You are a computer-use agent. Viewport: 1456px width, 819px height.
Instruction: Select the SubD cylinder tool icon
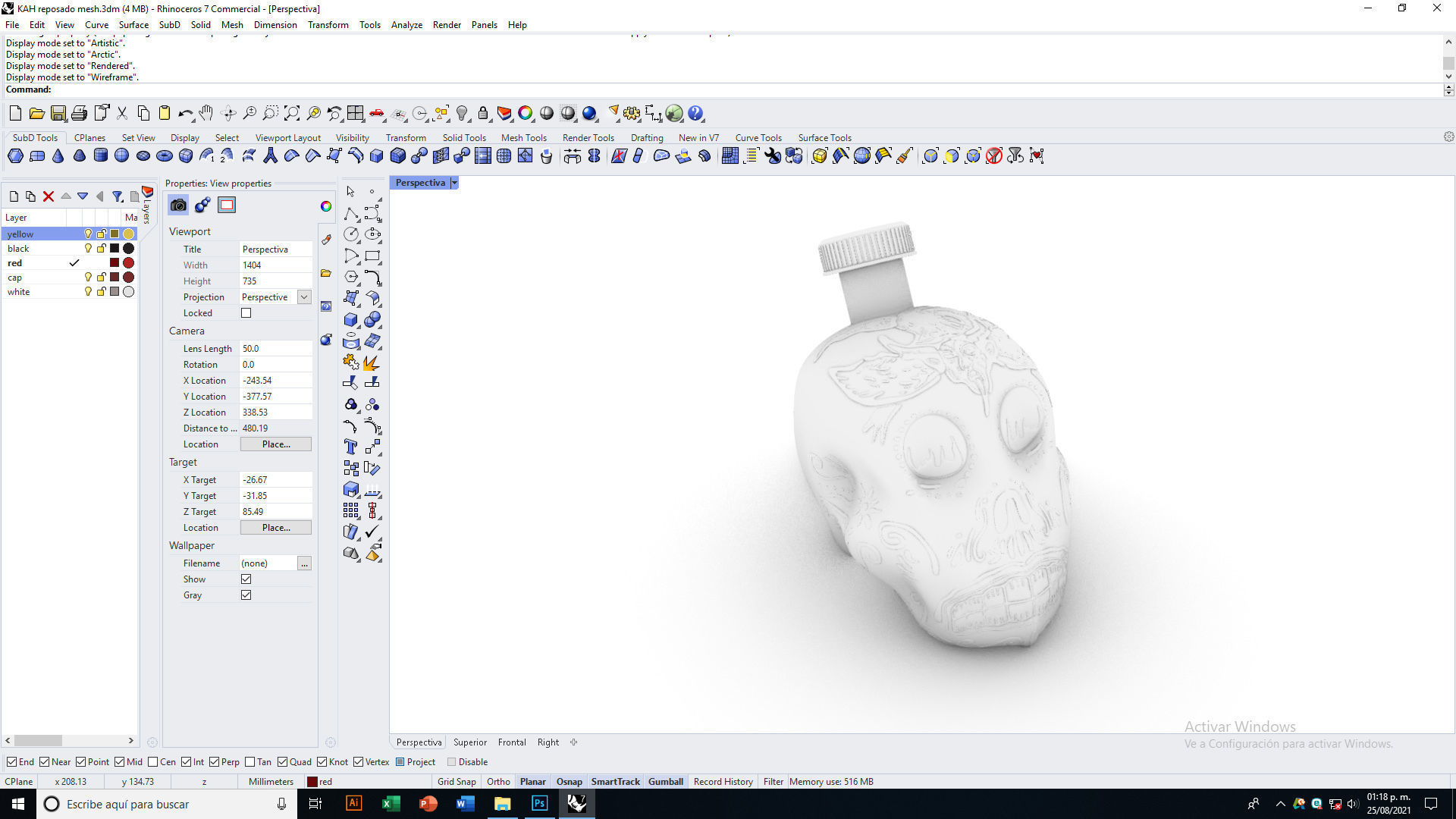pyautogui.click(x=100, y=156)
